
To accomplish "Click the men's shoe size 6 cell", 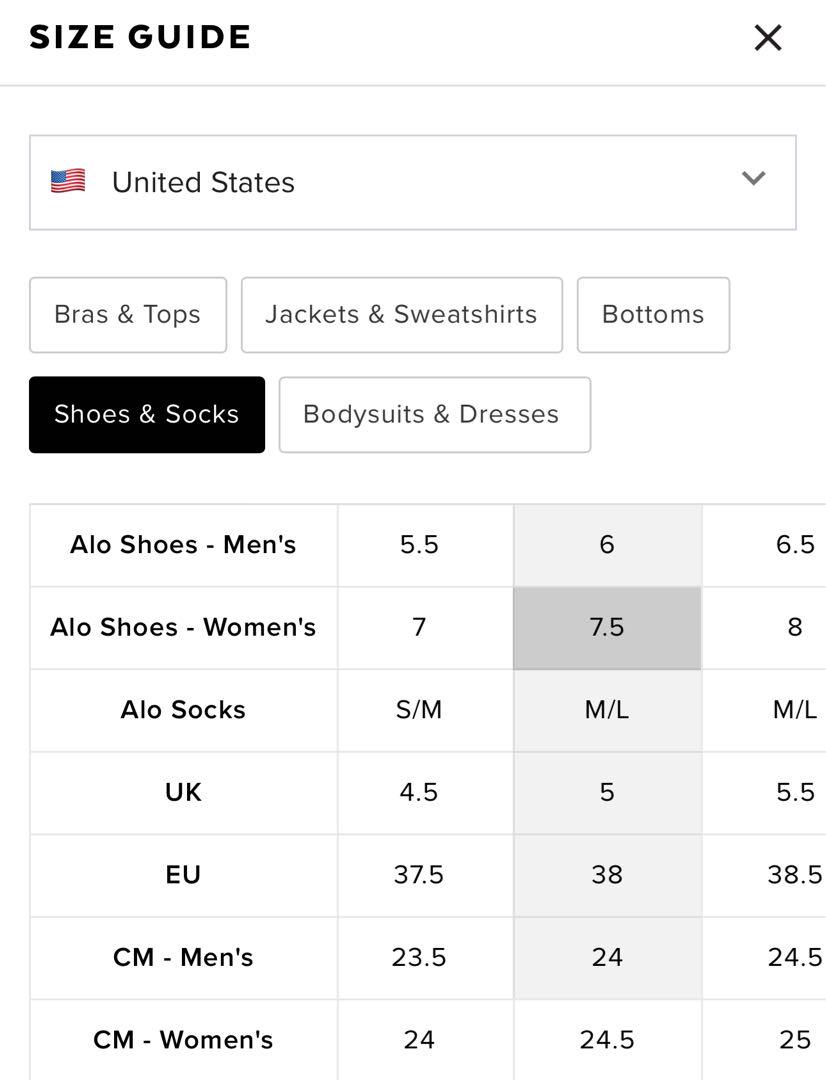I will 608,546.
